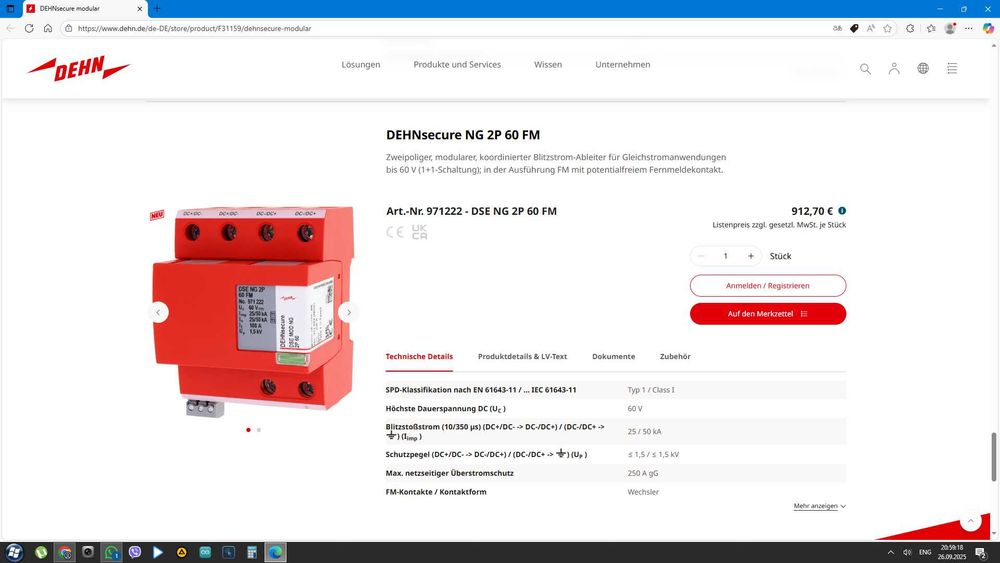This screenshot has height=563, width=1000.
Task: Open the watchlist list icon in header
Action: click(952, 68)
